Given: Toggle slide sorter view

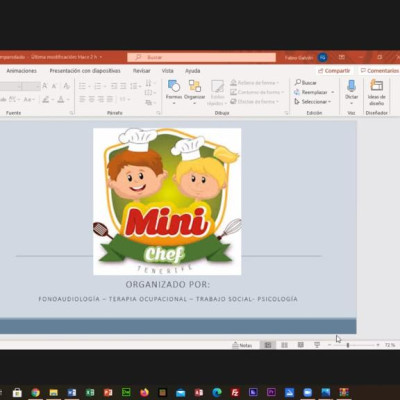Looking at the screenshot, I should click(284, 345).
